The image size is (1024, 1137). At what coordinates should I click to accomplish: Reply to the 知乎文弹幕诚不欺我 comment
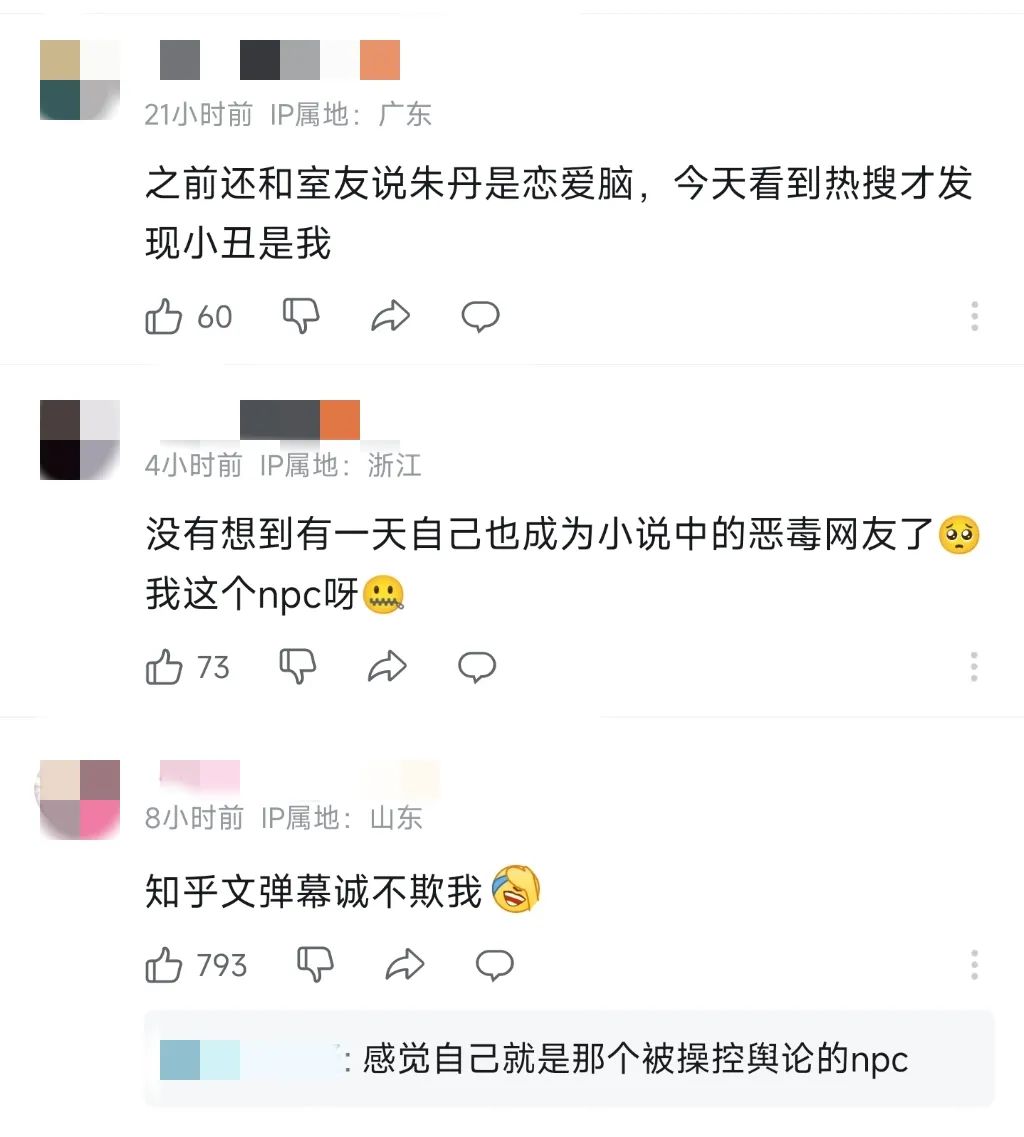tap(495, 965)
